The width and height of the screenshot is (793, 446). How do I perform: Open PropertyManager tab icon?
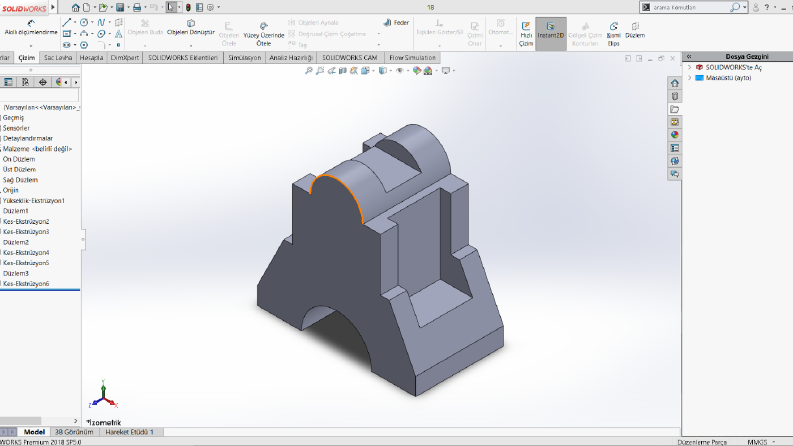(x=25, y=82)
